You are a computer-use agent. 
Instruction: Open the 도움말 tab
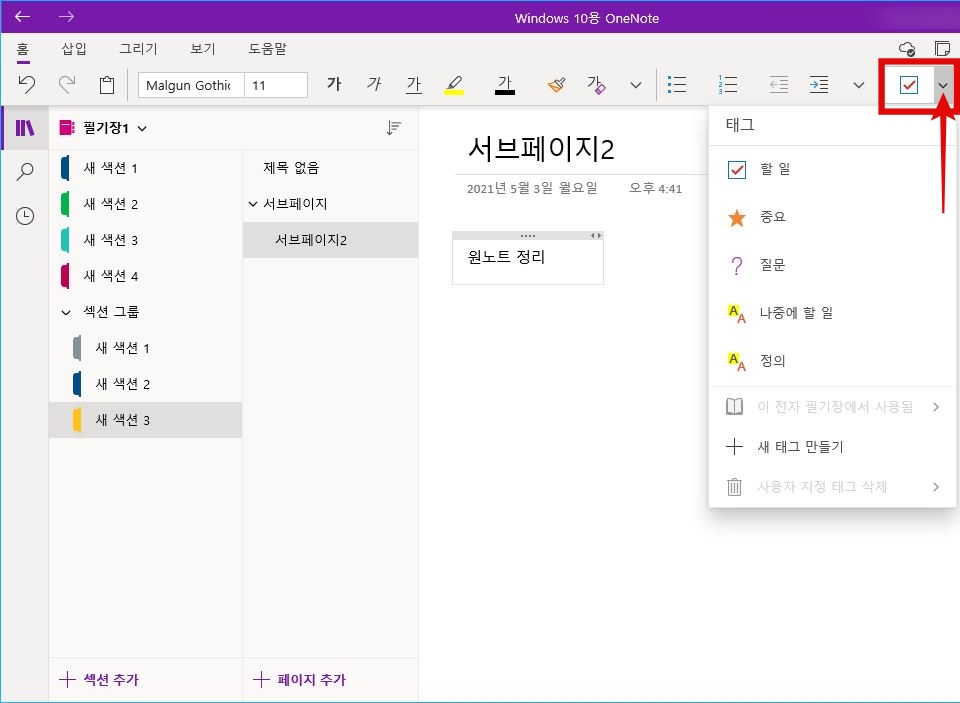coord(268,48)
